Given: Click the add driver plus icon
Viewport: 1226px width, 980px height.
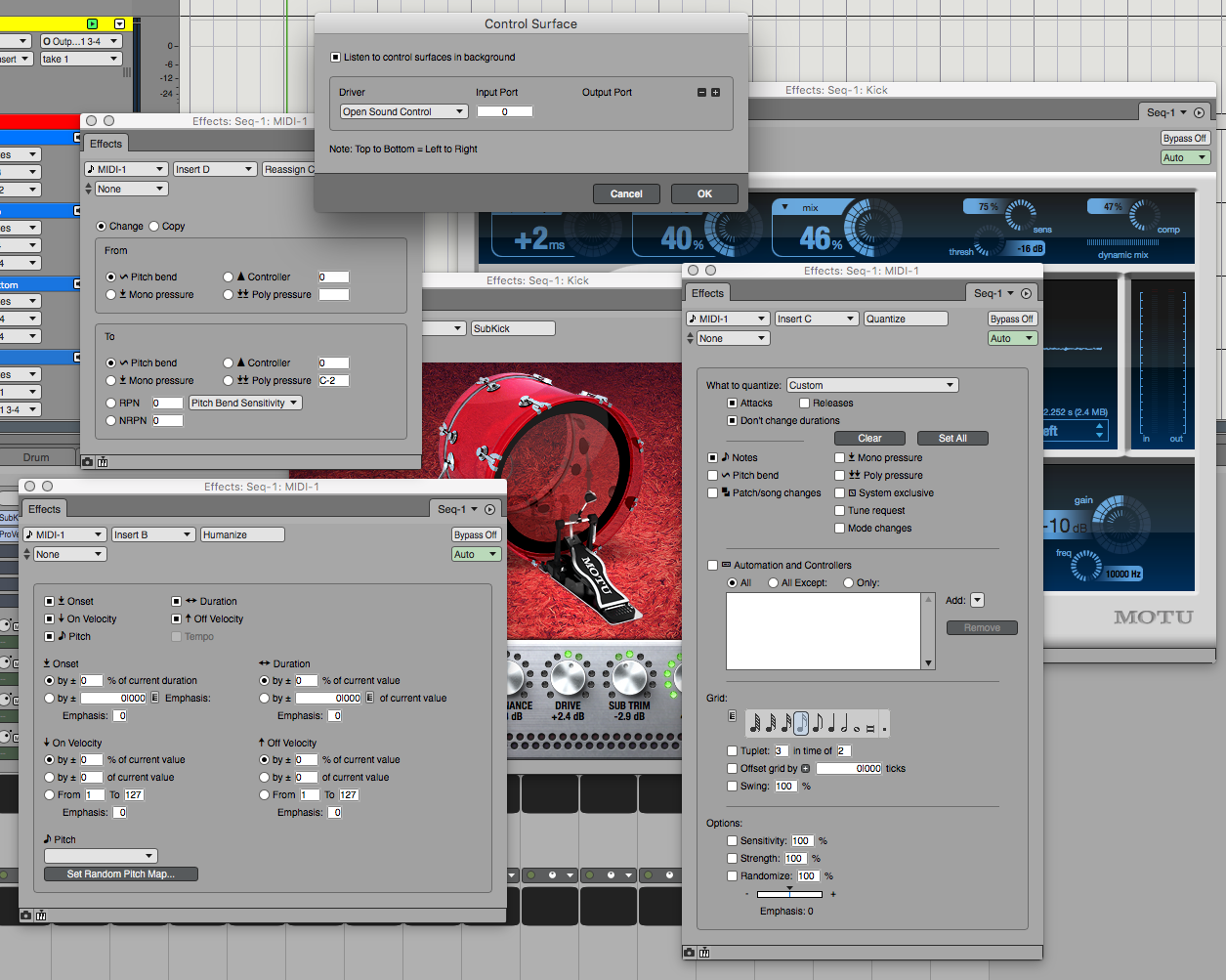Looking at the screenshot, I should [x=715, y=93].
